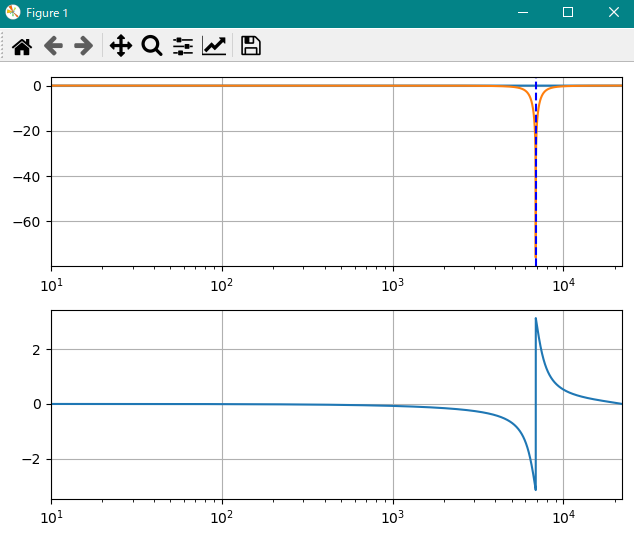634x538 pixels.
Task: Save the figure with the floppy disk icon
Action: 251,45
